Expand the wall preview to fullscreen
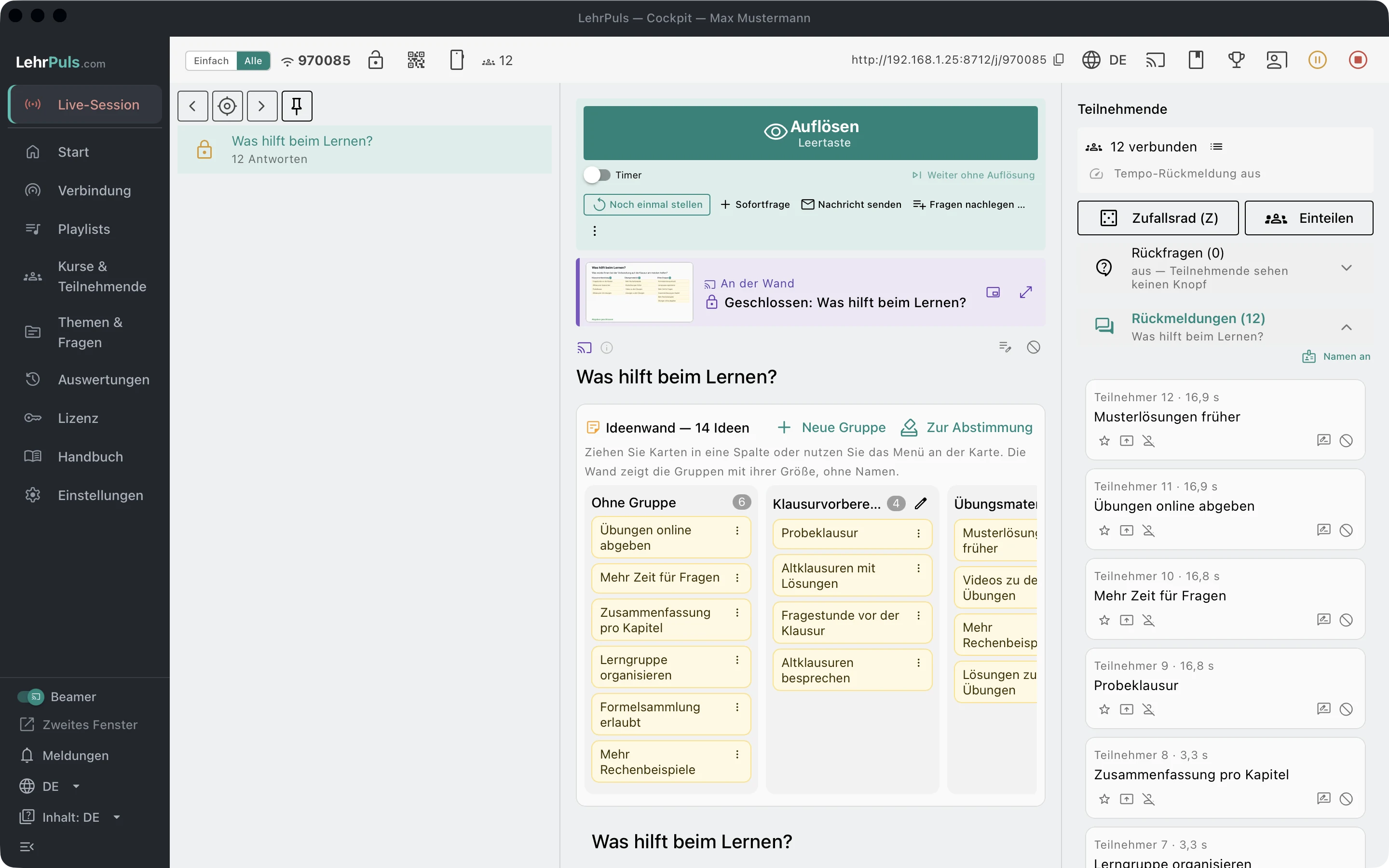The image size is (1389, 868). (x=1026, y=292)
